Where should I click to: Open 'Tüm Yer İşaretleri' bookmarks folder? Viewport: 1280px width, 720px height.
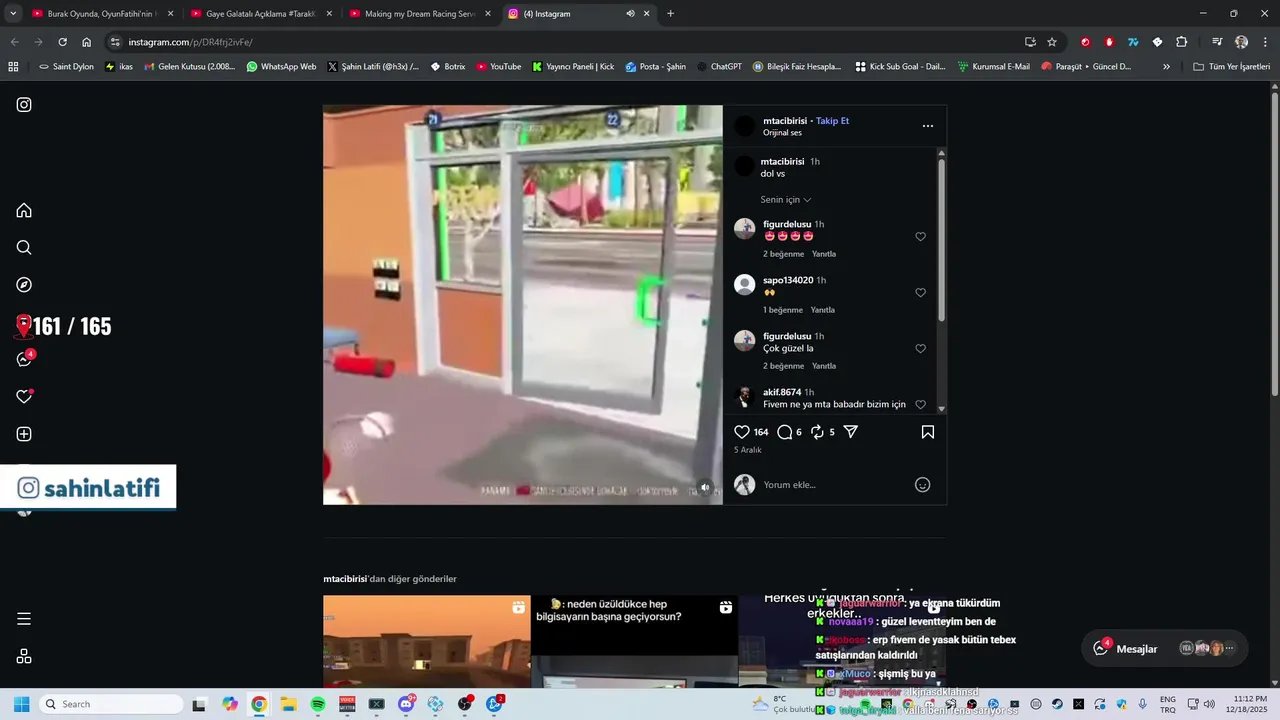click(1232, 67)
